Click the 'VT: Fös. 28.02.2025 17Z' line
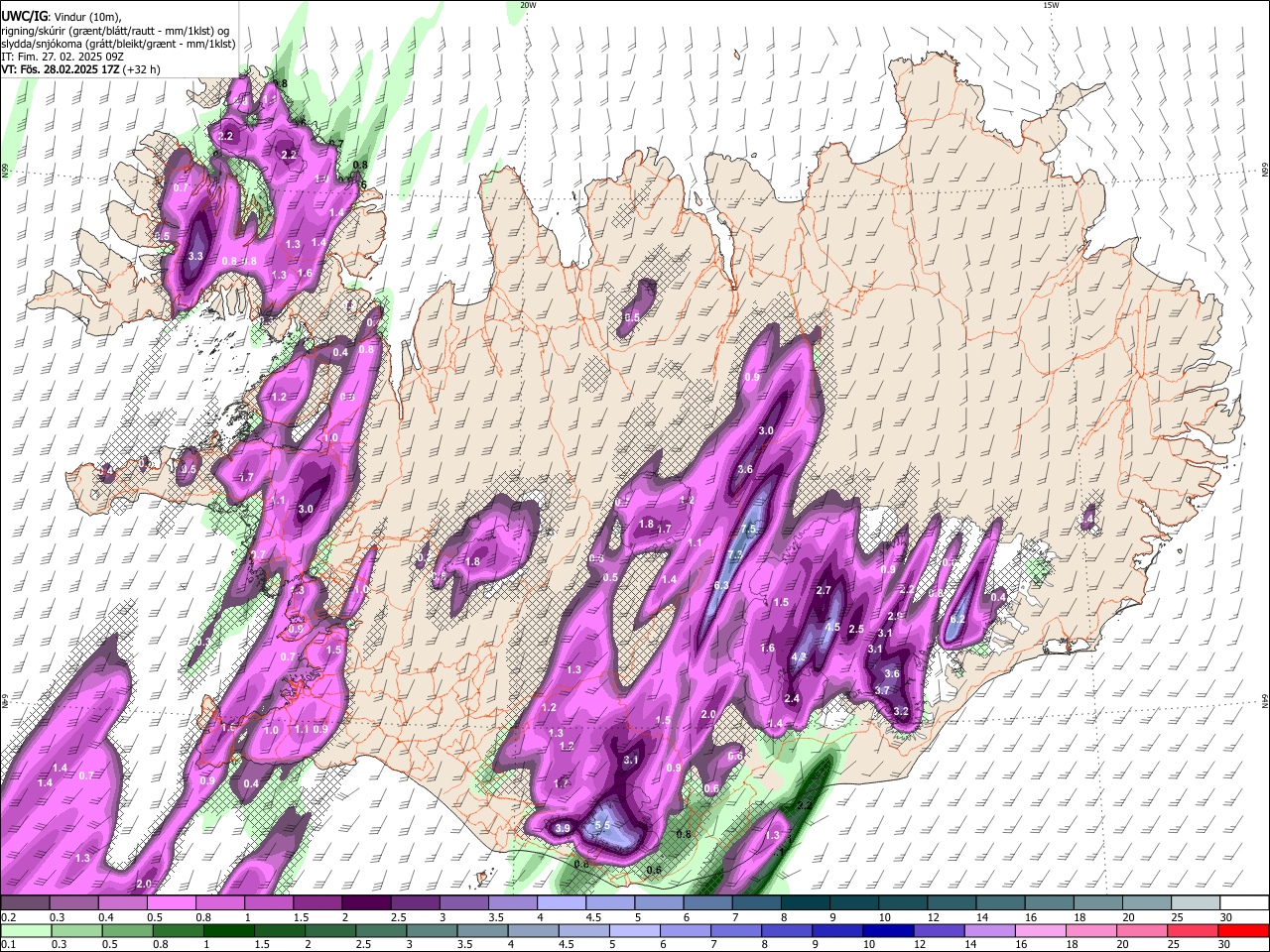This screenshot has height=952, width=1270. pyautogui.click(x=61, y=69)
